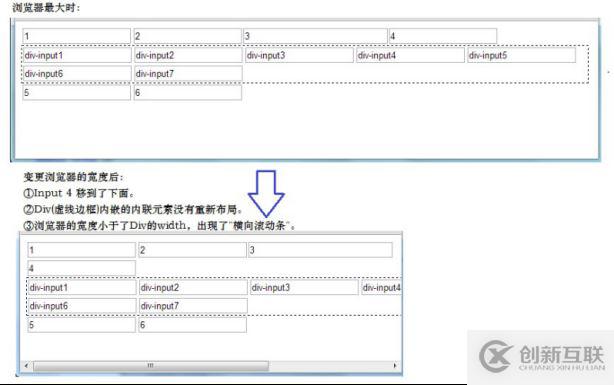This screenshot has width=614, height=385.
Task: Select the div-input5 field
Action: [x=521, y=55]
